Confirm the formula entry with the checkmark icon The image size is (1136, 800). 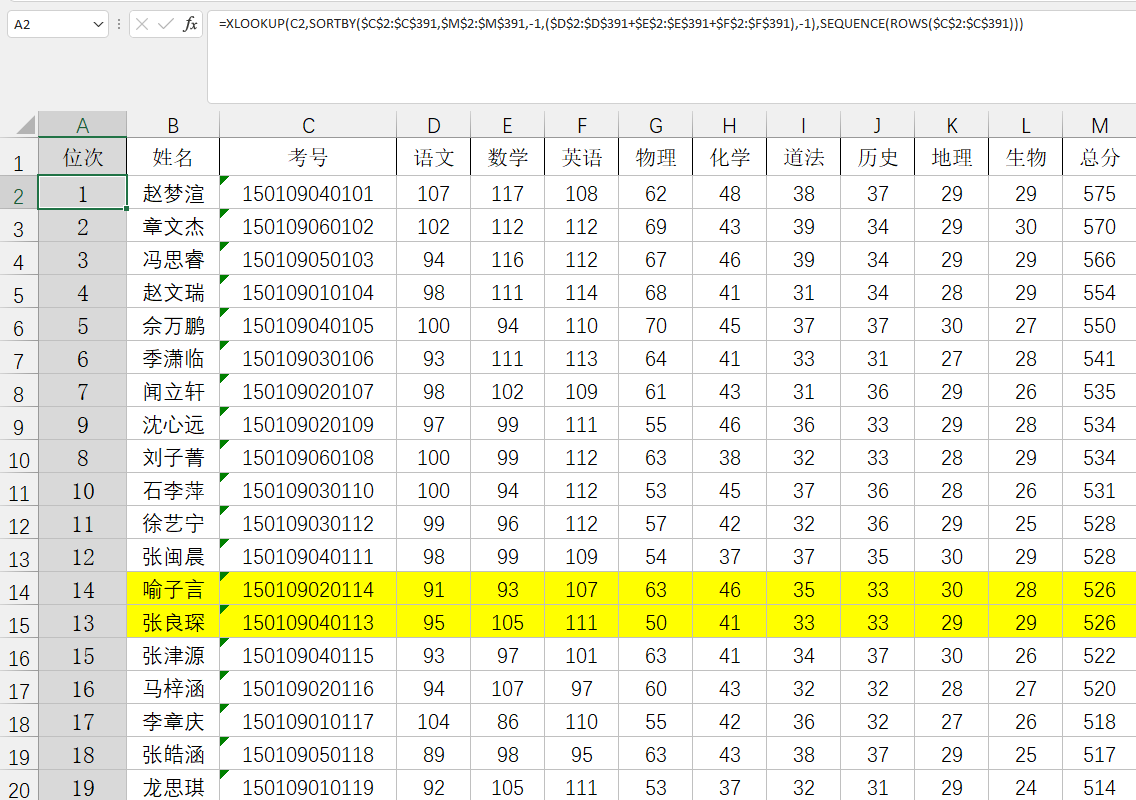point(166,25)
